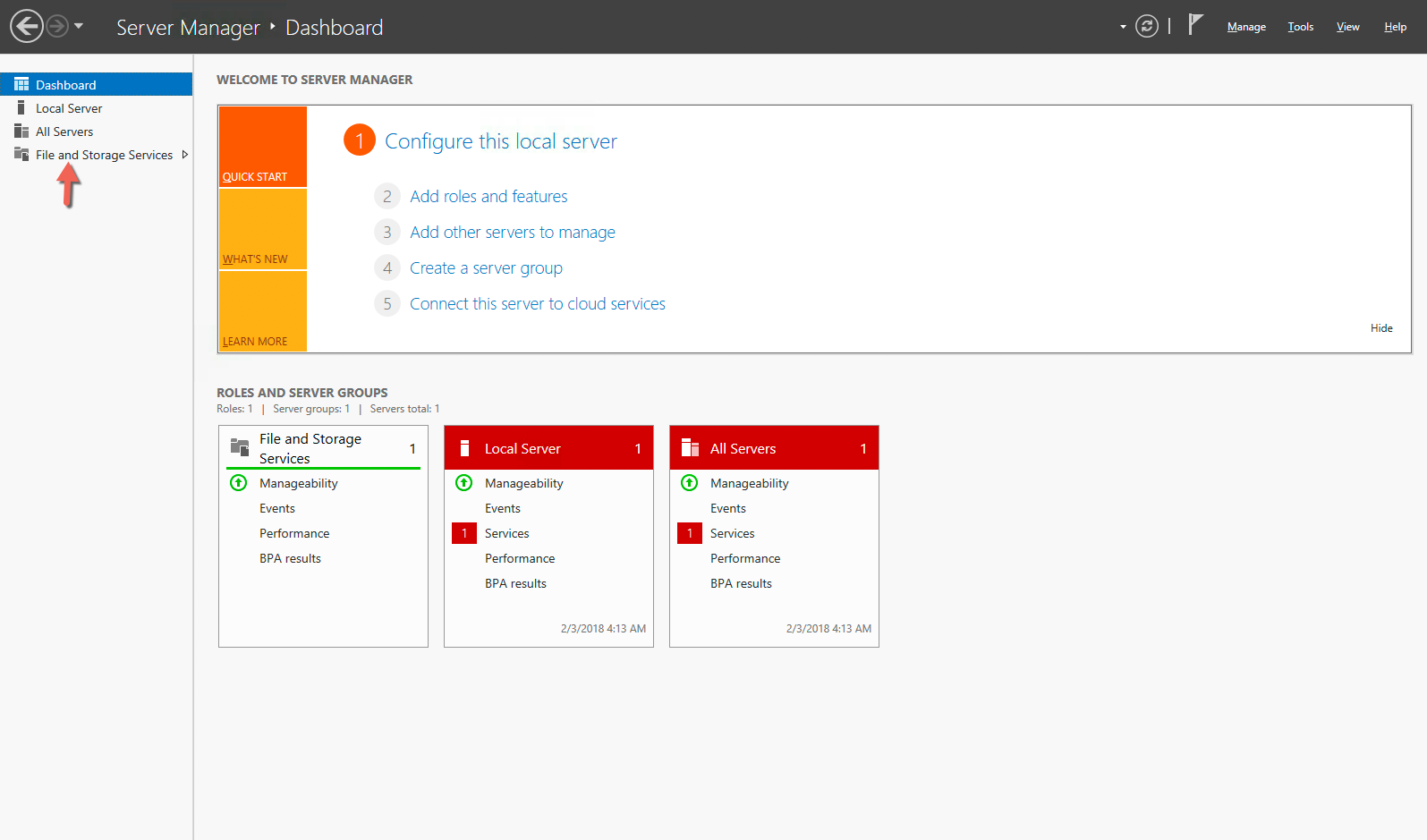Click File and Storage Services sidebar icon
Image resolution: width=1427 pixels, height=840 pixels.
[x=21, y=154]
